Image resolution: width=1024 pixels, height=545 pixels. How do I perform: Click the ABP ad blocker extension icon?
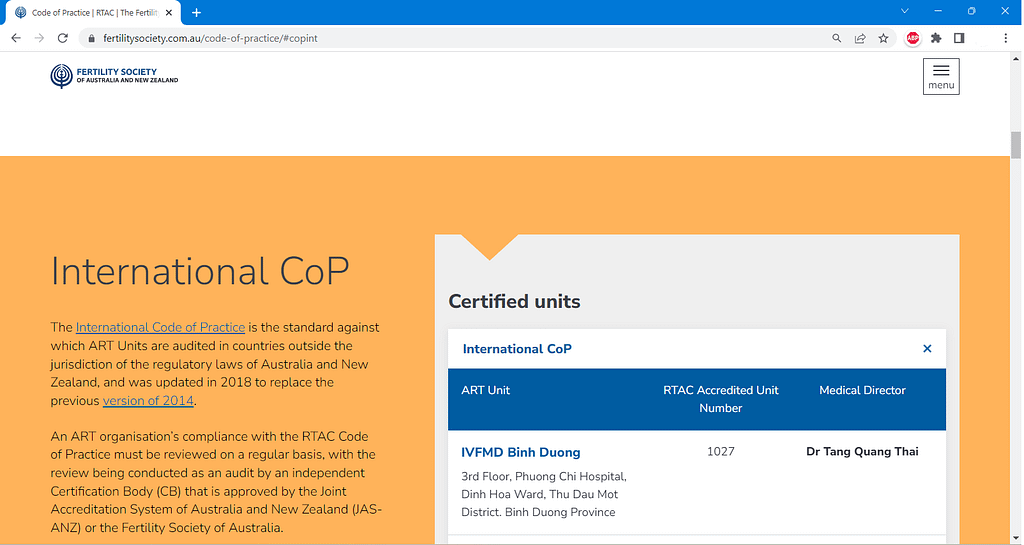pos(912,38)
